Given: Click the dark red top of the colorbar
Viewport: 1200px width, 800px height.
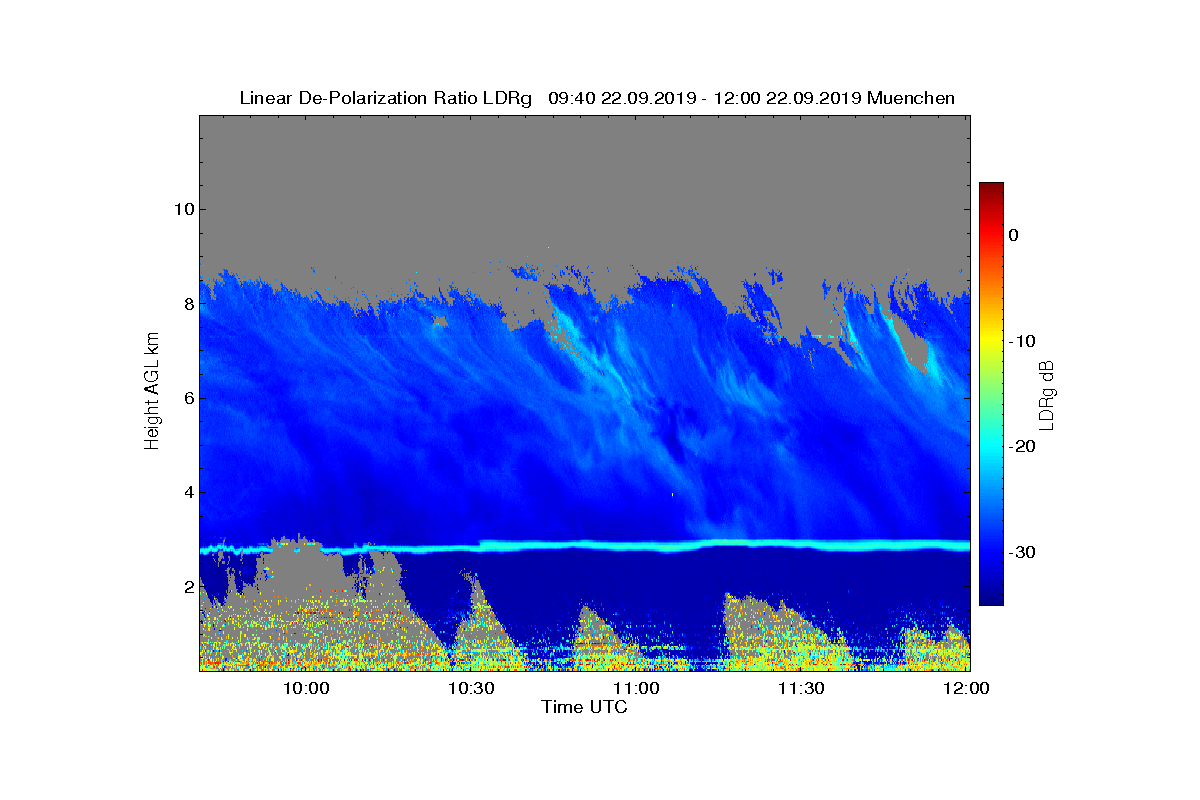Looking at the screenshot, I should (x=991, y=190).
